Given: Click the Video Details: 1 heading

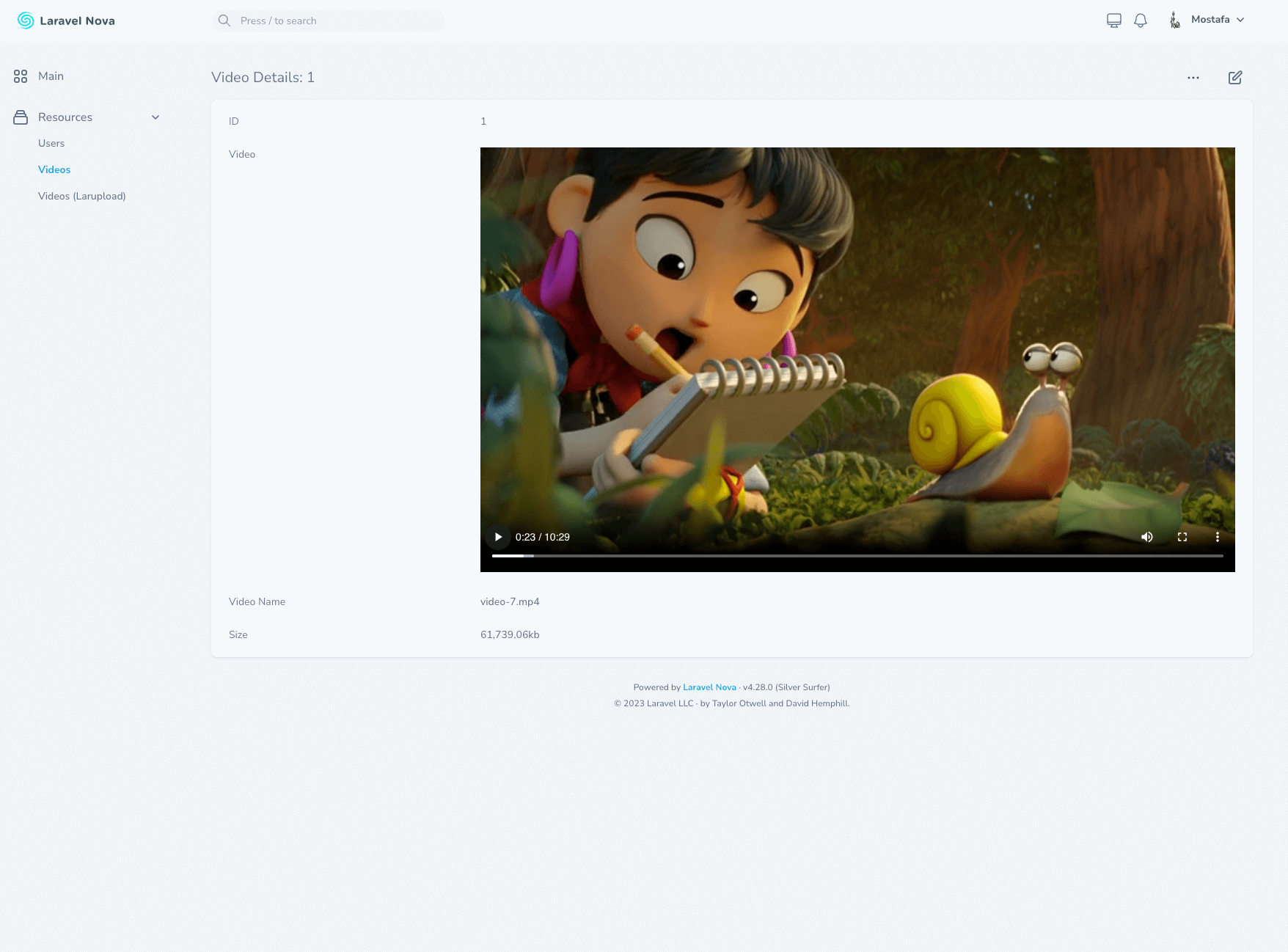Looking at the screenshot, I should [x=263, y=77].
